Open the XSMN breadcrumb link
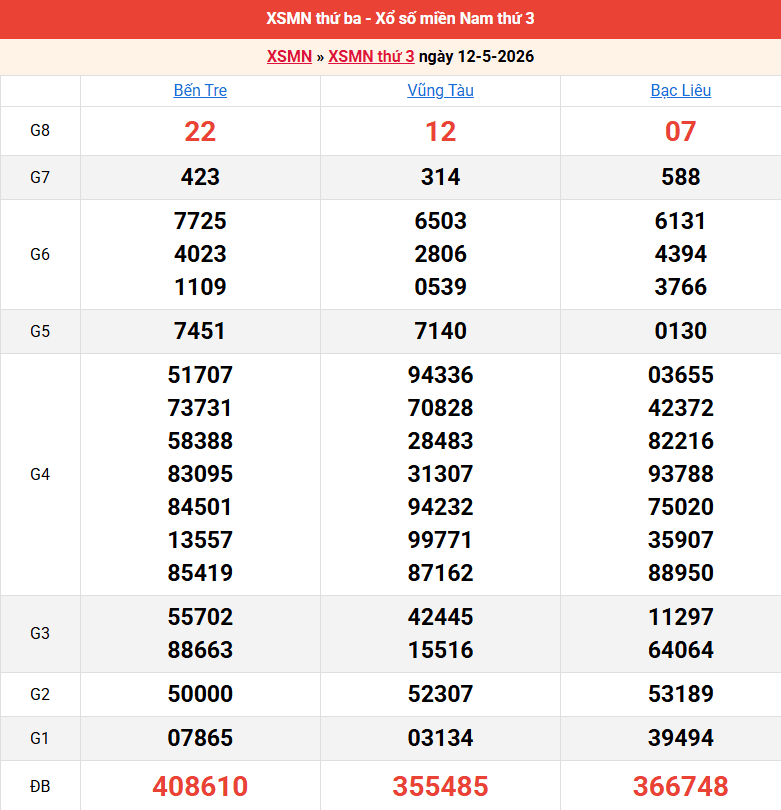 (289, 56)
